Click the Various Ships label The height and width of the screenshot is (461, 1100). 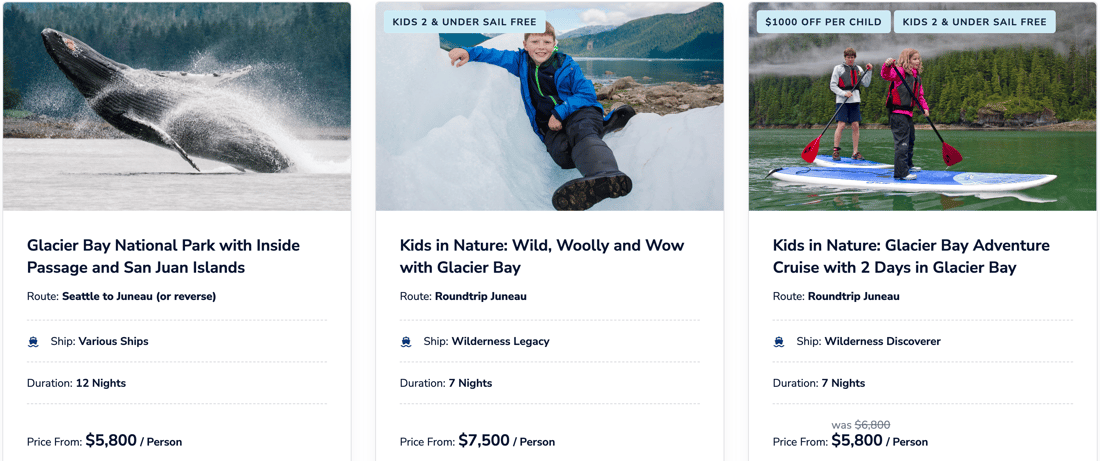coord(113,342)
